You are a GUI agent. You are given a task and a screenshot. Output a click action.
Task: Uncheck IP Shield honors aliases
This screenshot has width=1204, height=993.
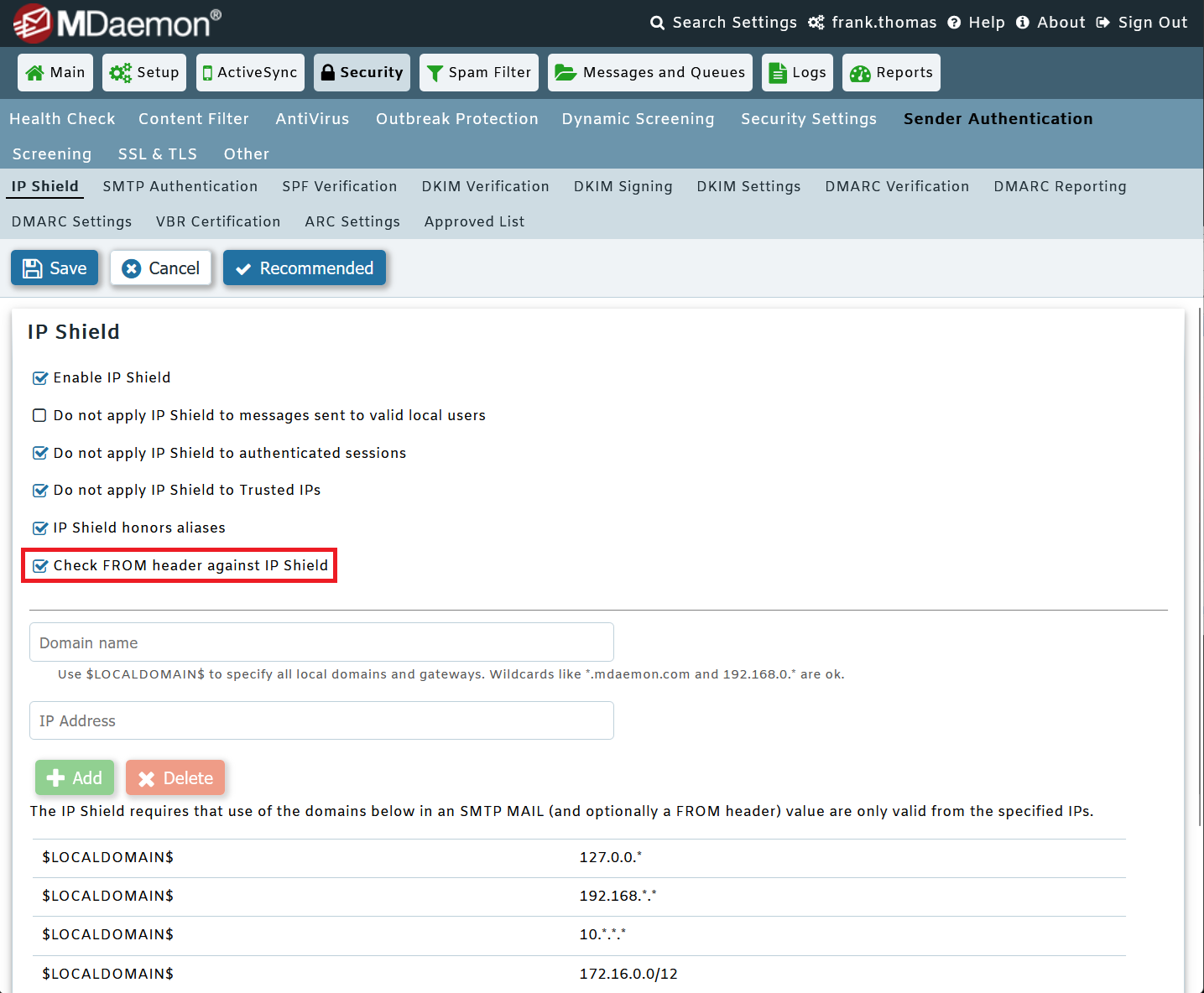point(39,528)
